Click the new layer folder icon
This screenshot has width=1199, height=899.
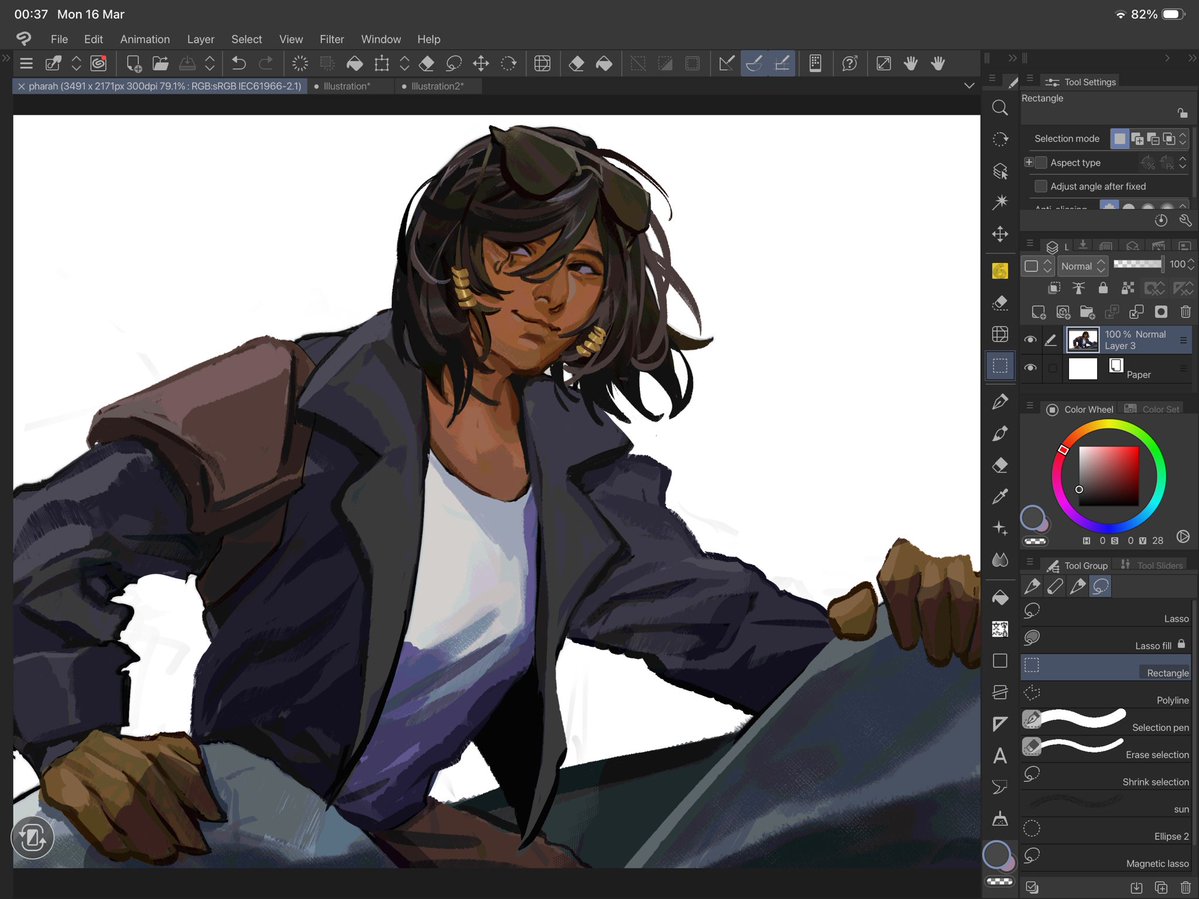(1087, 311)
